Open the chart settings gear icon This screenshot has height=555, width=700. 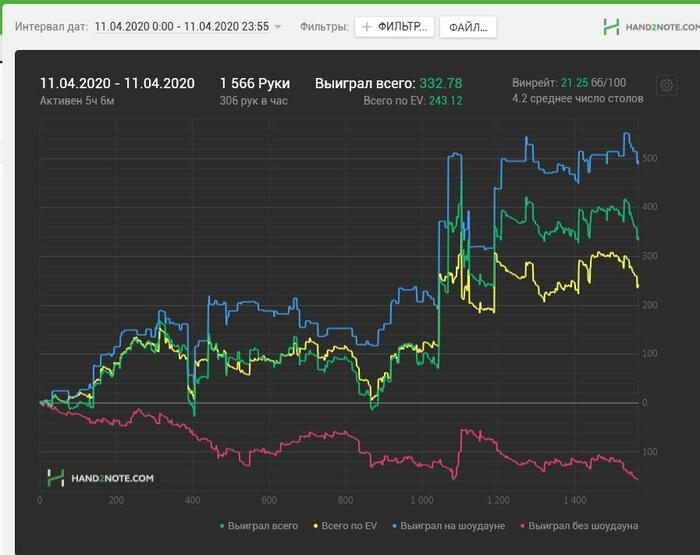click(666, 85)
